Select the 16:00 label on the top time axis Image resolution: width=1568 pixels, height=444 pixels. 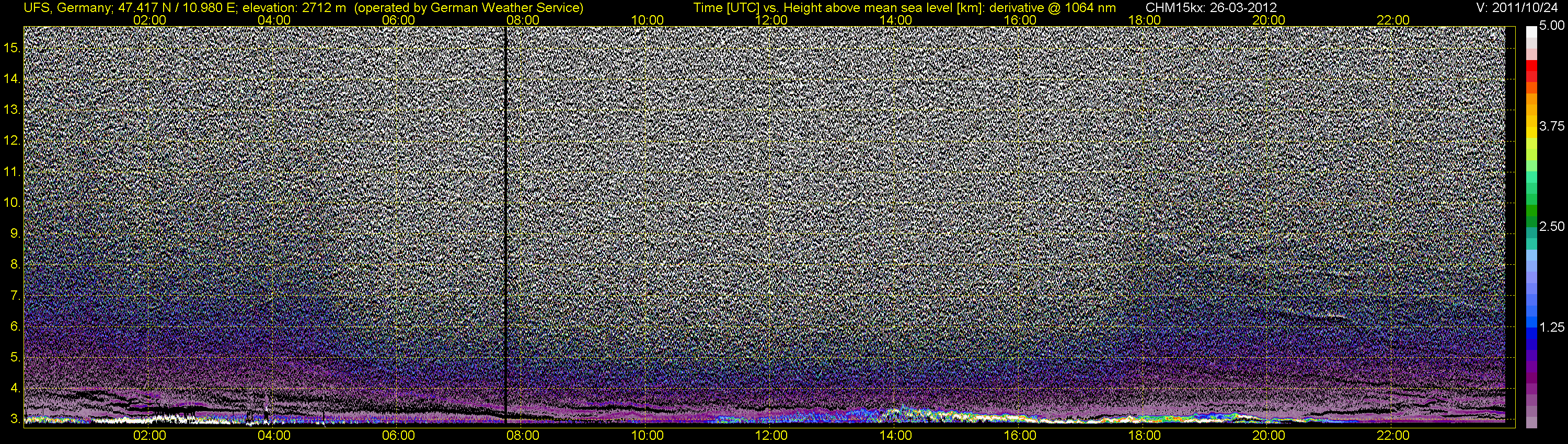click(1020, 20)
